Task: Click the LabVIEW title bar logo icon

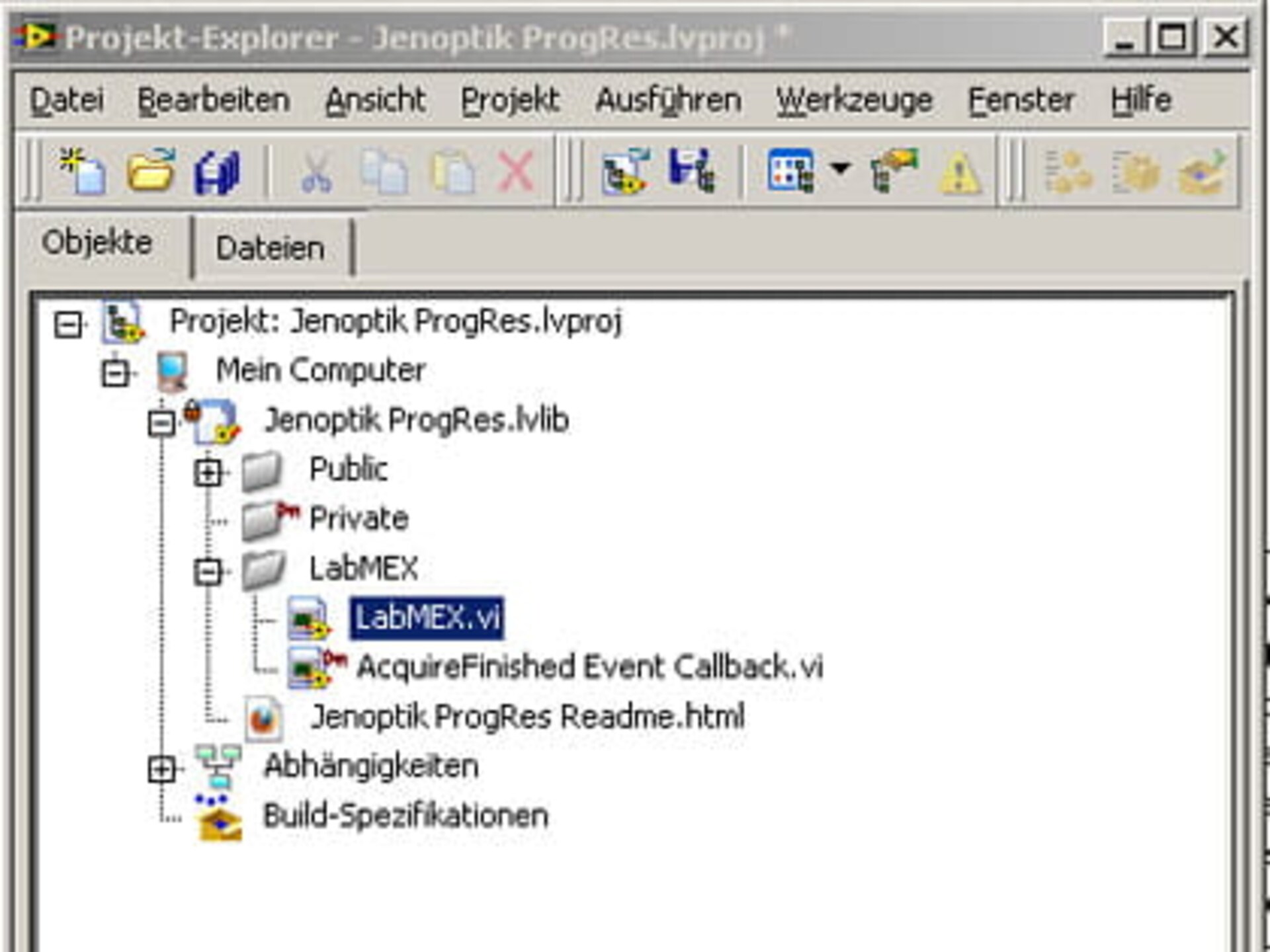Action: tap(36, 36)
